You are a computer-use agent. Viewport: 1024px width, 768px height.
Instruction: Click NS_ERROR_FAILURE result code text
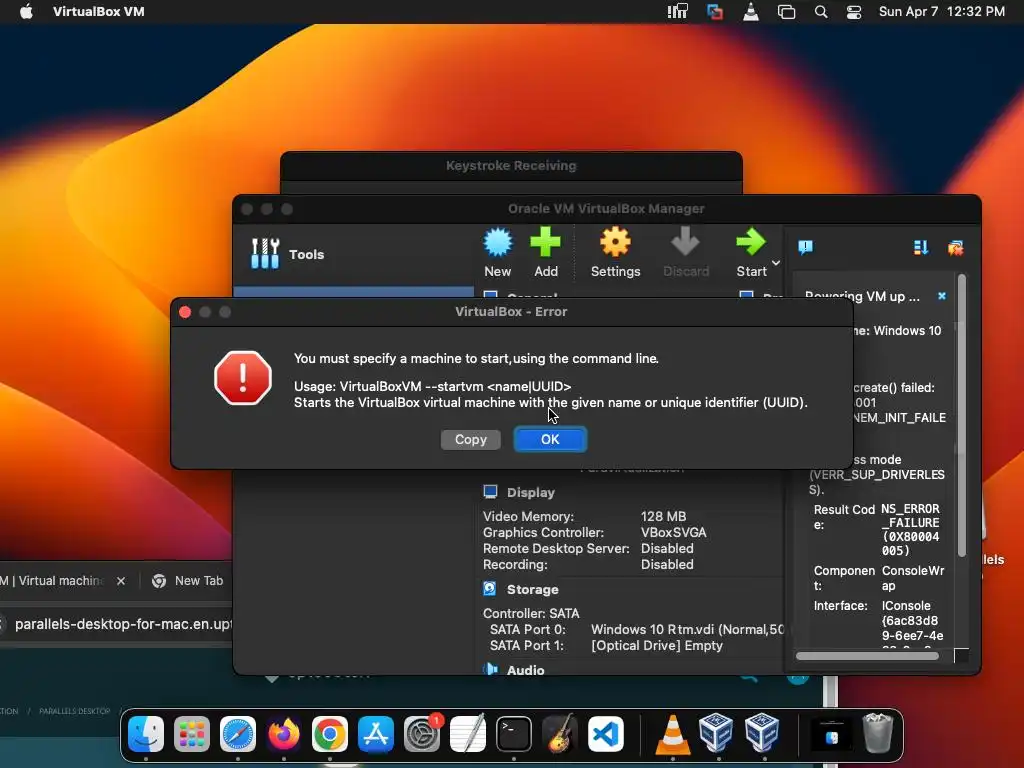910,530
